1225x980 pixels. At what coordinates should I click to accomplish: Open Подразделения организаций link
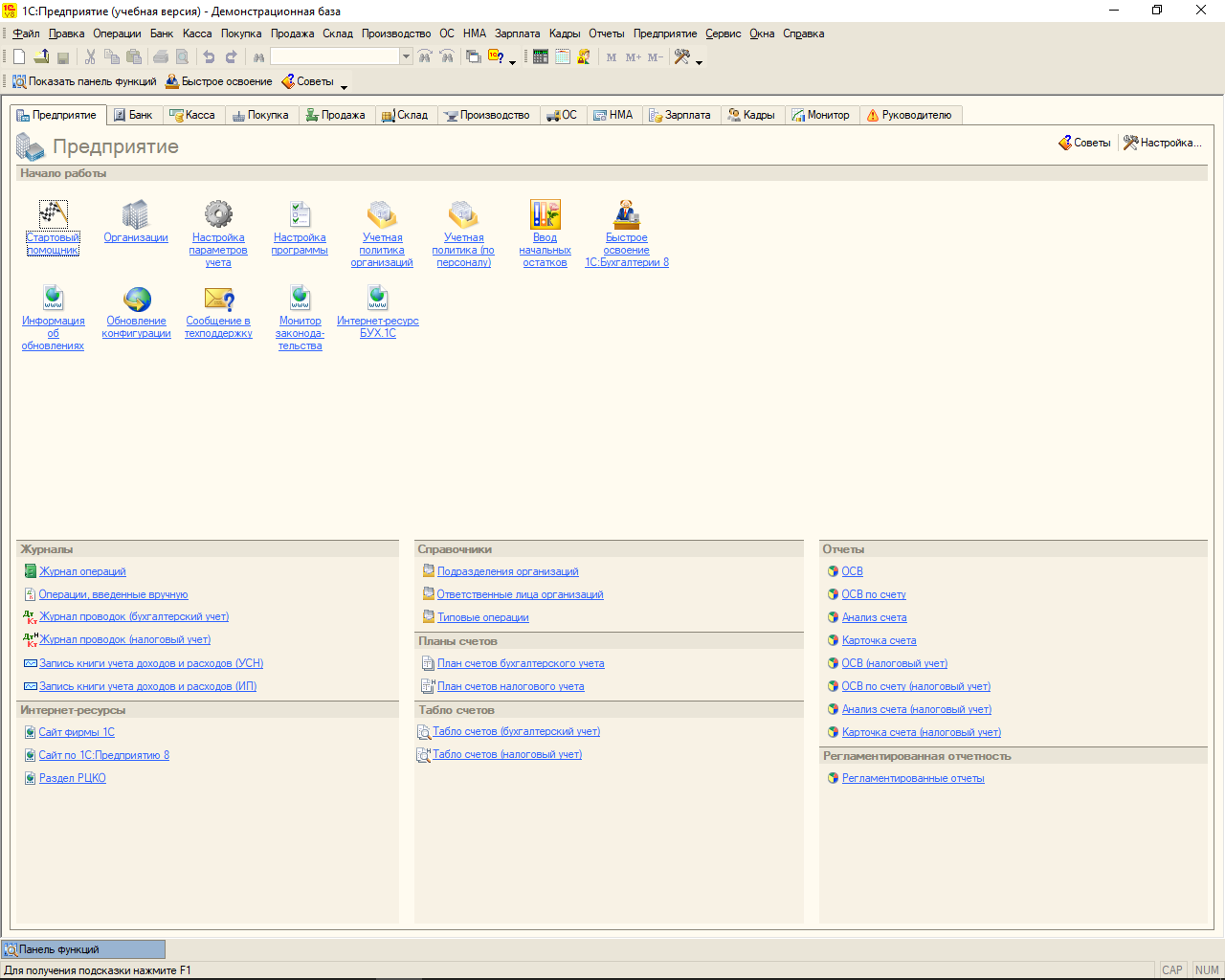(508, 571)
